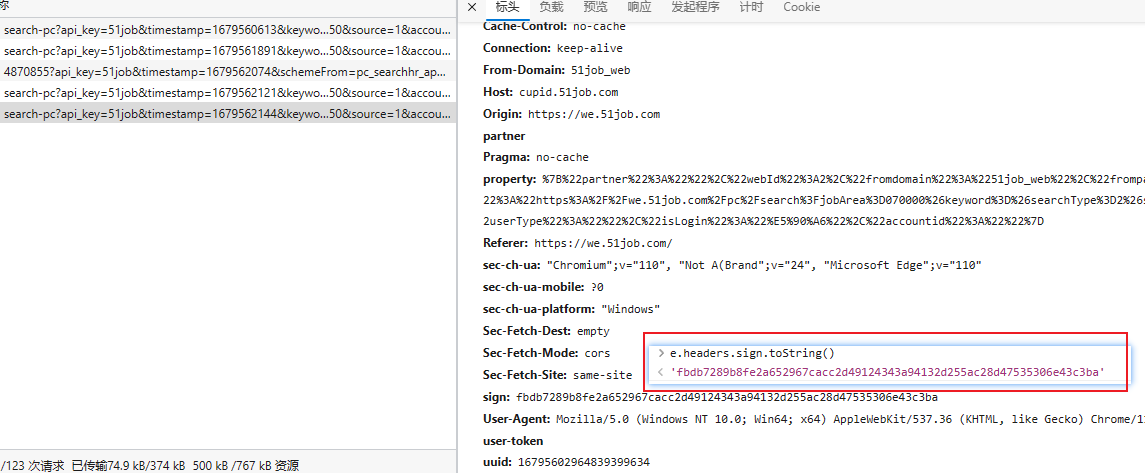This screenshot has width=1145, height=473.
Task: Close the request details panel
Action: tap(472, 7)
